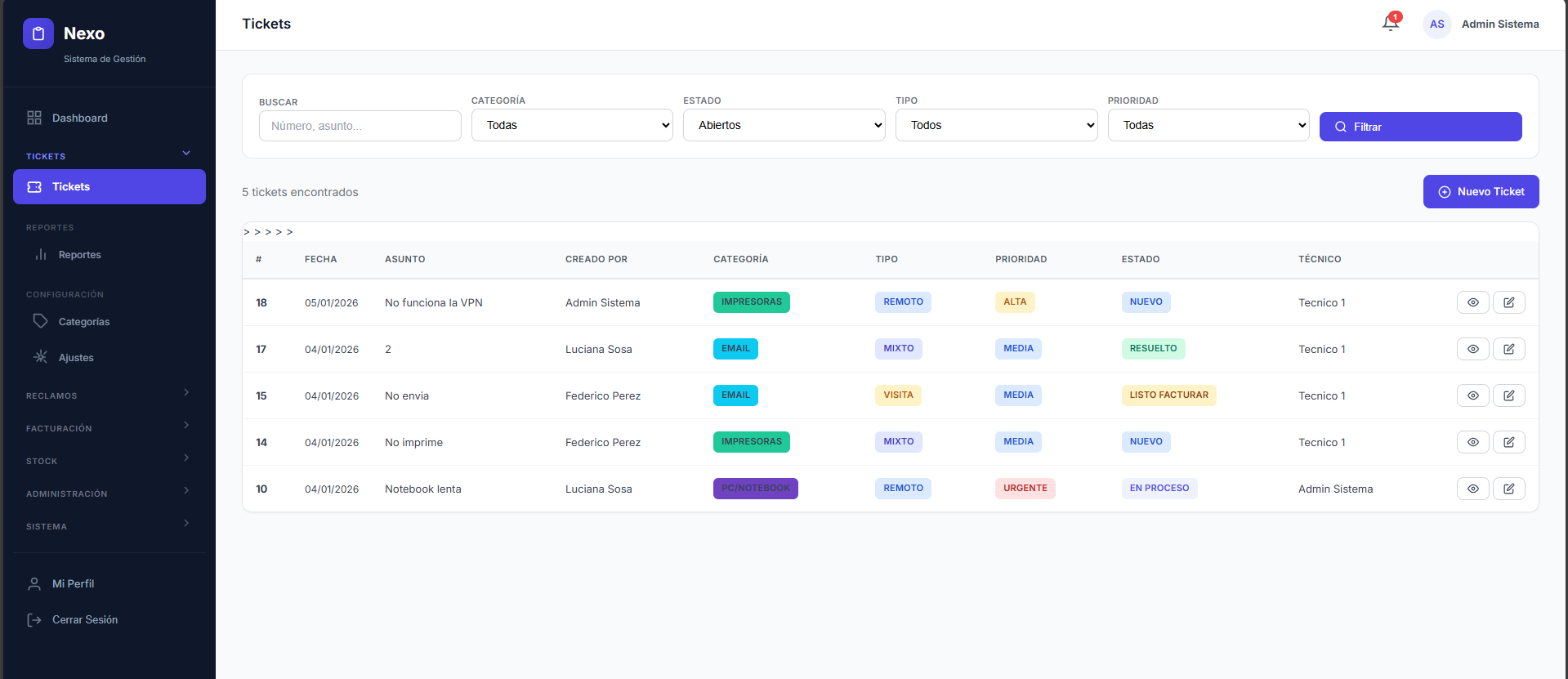Click the Buscar search input field
The height and width of the screenshot is (679, 1568).
pos(360,126)
